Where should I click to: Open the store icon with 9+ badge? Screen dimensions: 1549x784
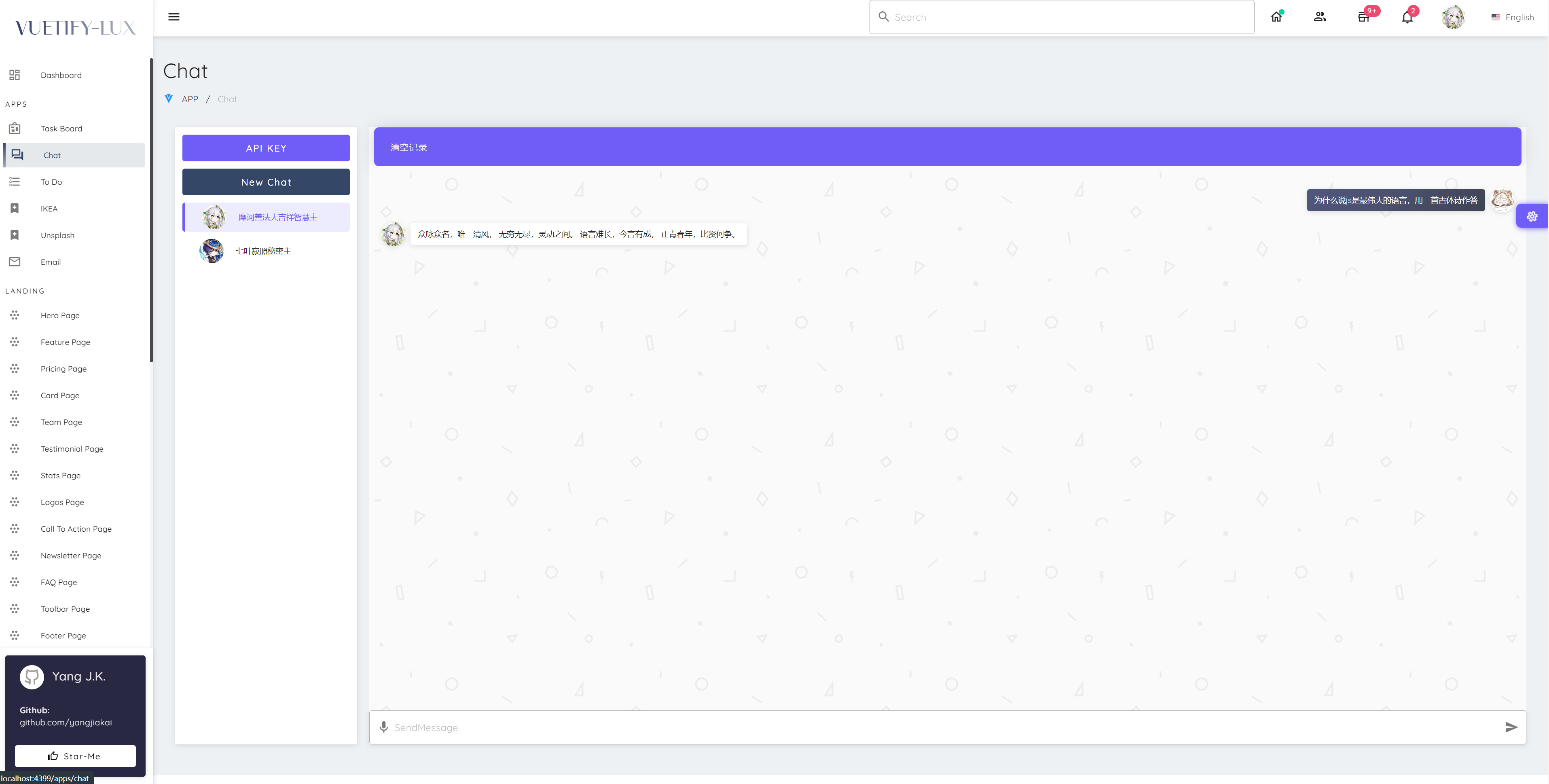[x=1363, y=17]
